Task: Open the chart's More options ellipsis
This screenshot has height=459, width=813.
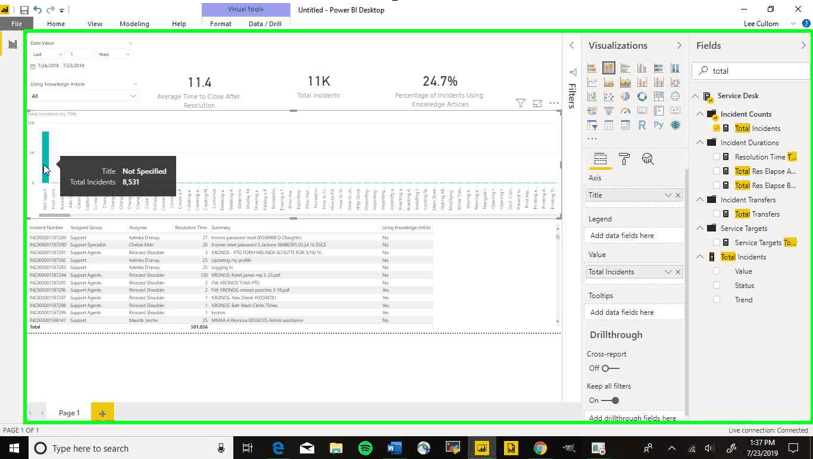Action: point(554,103)
